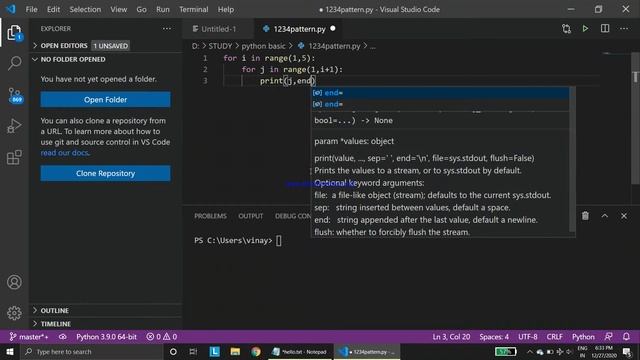
Task: Open Windows Start menu
Action: click(9, 352)
